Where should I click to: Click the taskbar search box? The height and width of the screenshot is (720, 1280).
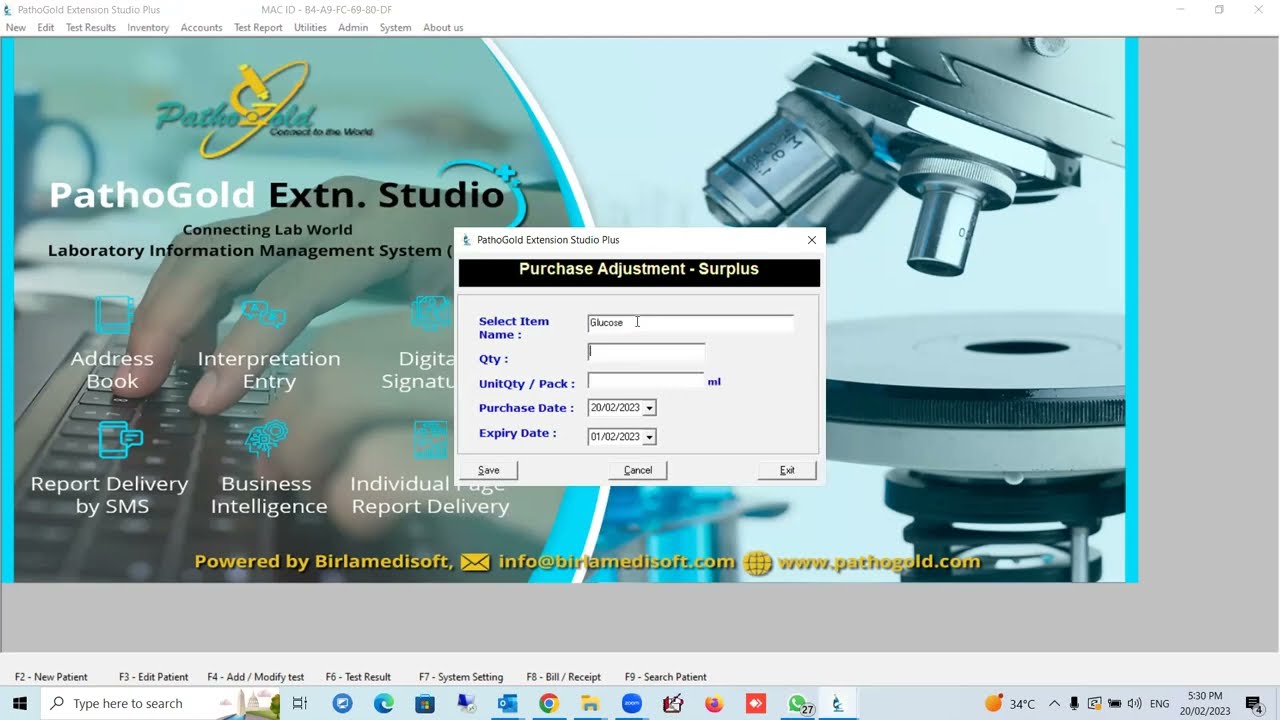pyautogui.click(x=160, y=703)
